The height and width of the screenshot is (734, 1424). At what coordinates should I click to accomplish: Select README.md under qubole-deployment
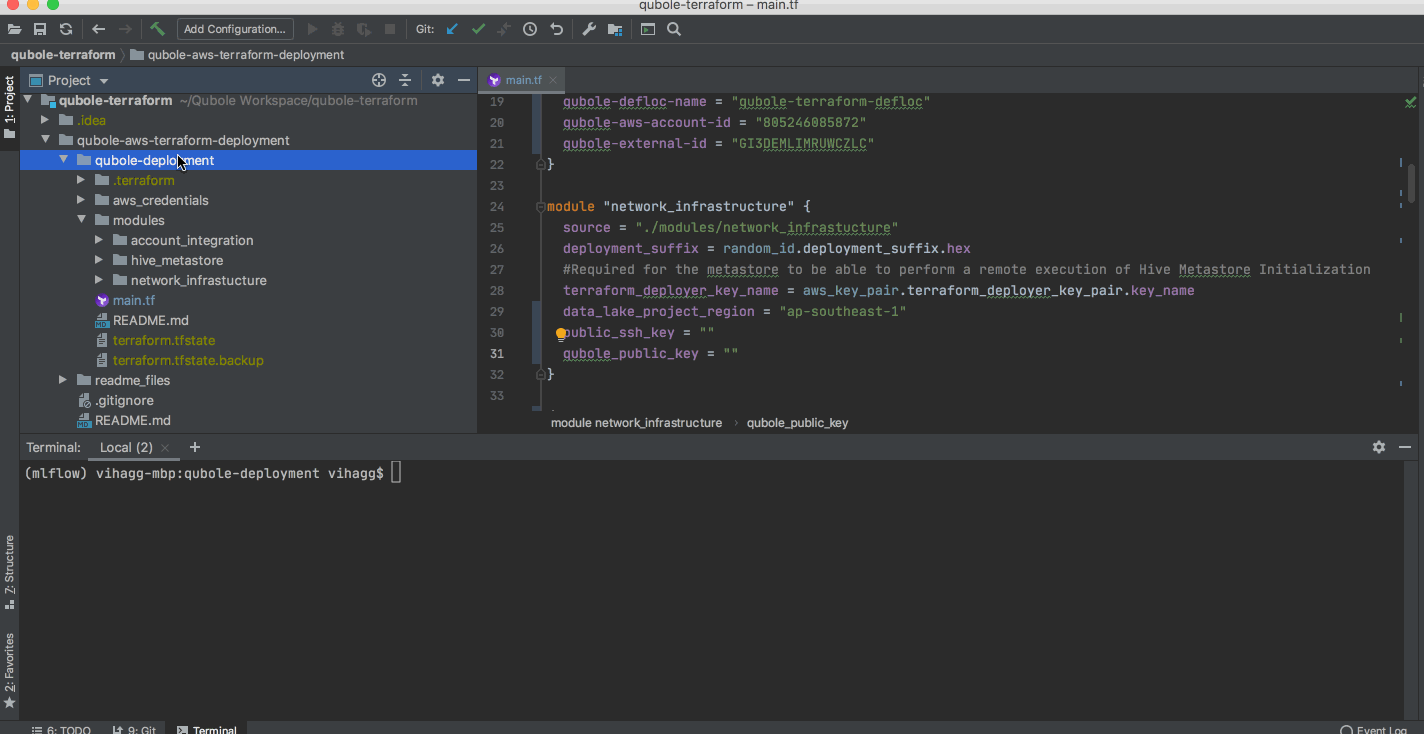point(150,320)
